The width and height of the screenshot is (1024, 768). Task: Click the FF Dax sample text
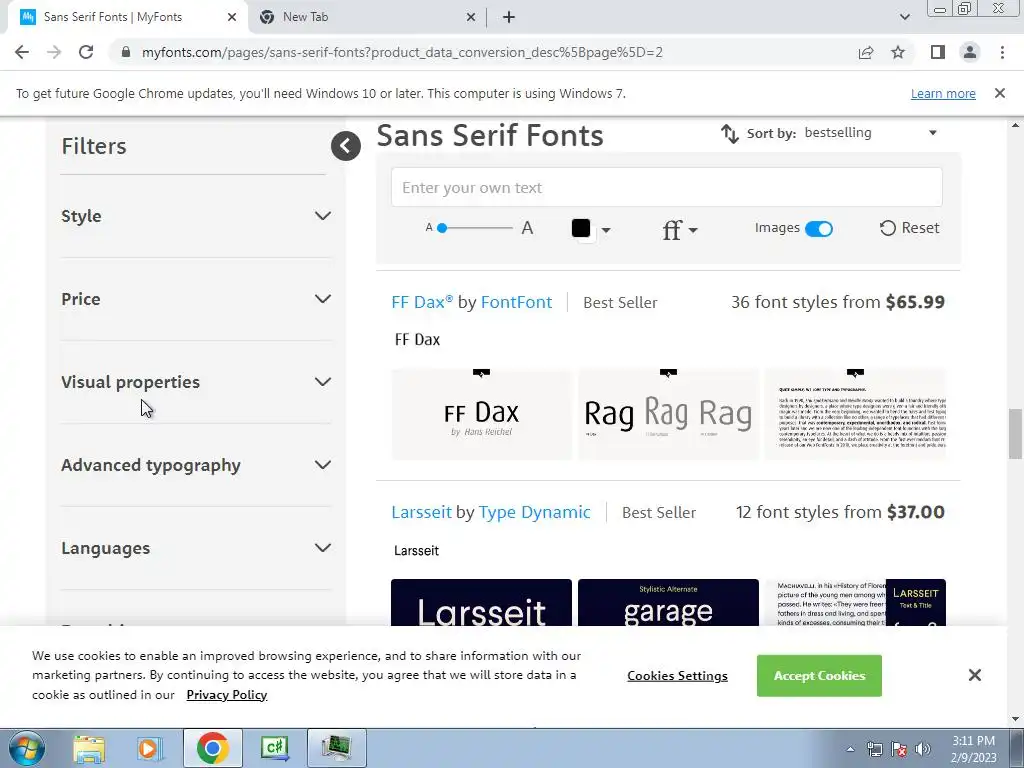tap(417, 340)
